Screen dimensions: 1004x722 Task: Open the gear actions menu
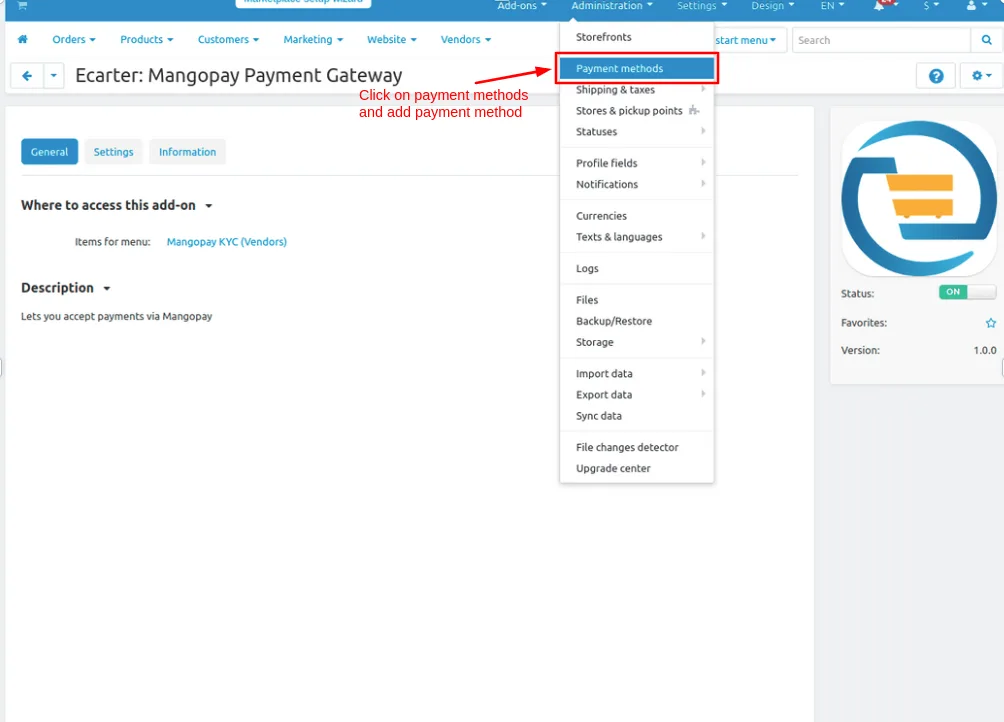[981, 76]
